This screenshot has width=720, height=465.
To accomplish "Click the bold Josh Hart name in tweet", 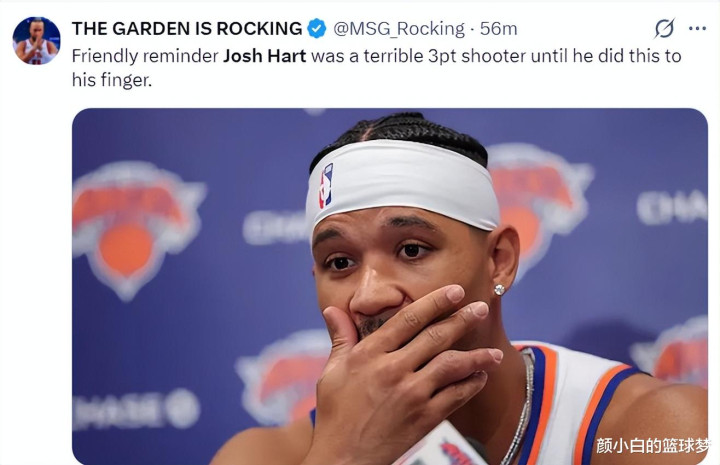I will click(x=264, y=56).
